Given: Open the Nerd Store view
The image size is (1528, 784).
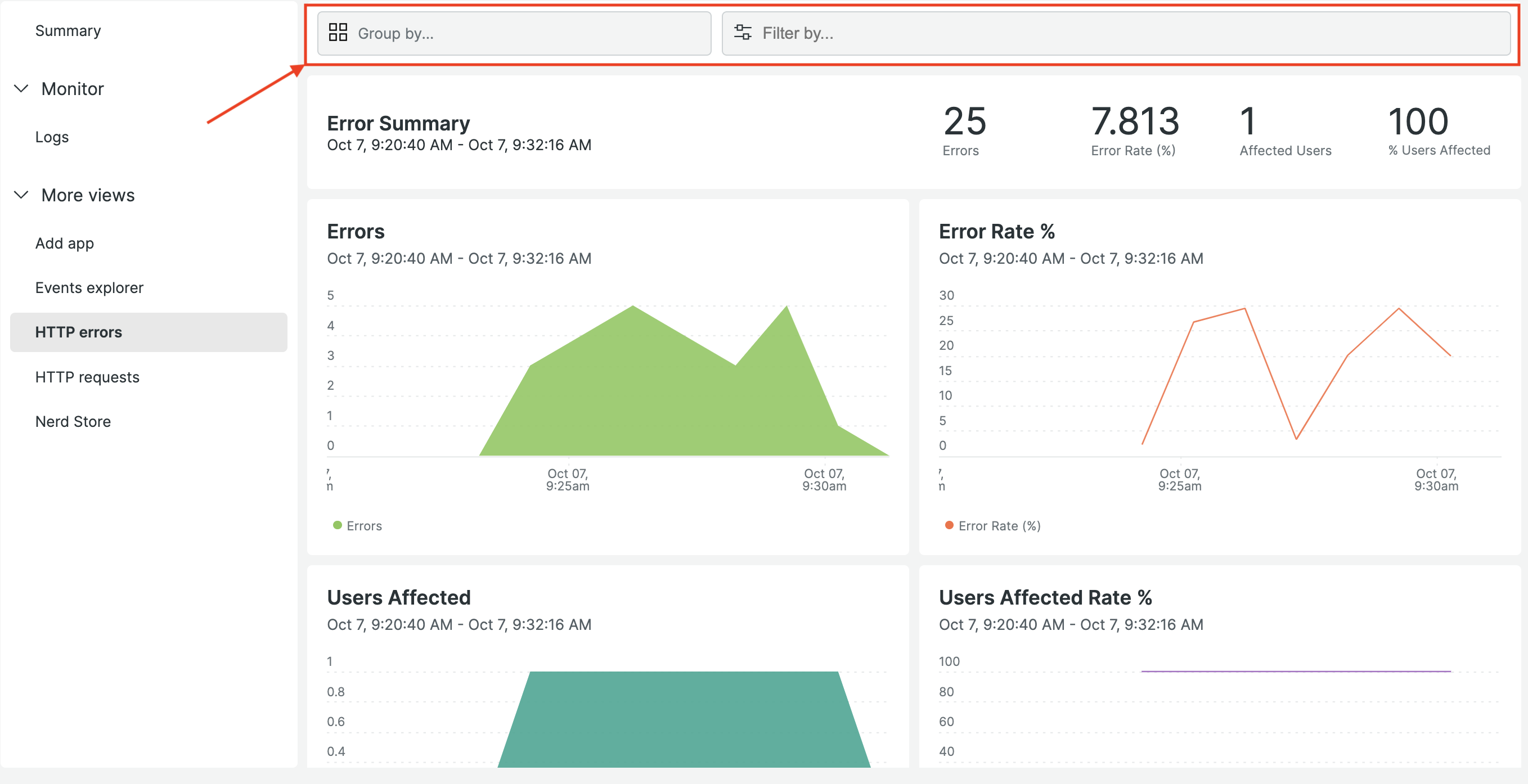Looking at the screenshot, I should 73,422.
